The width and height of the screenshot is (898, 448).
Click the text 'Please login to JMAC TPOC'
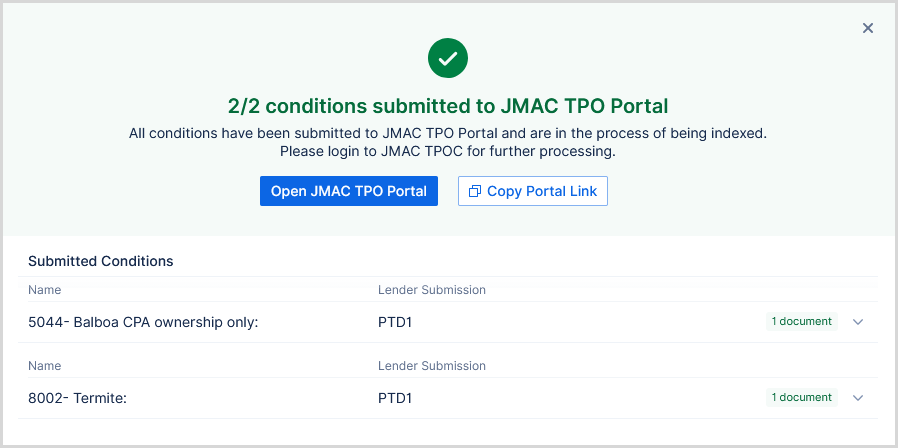tap(448, 152)
